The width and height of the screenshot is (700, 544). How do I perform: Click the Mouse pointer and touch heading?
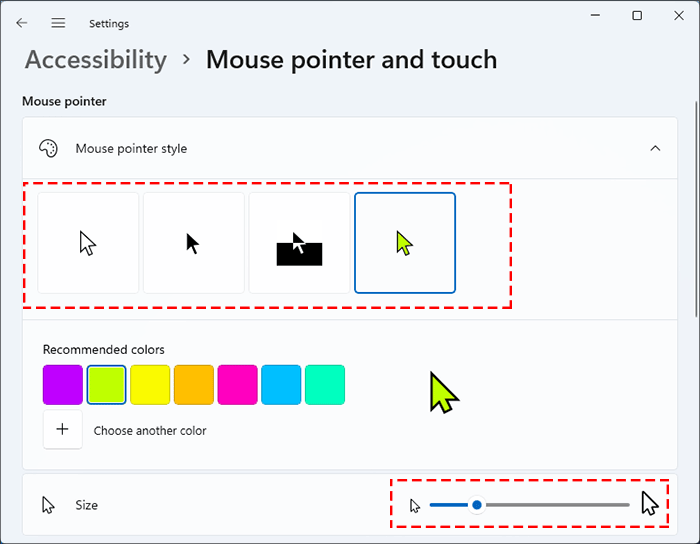point(351,60)
